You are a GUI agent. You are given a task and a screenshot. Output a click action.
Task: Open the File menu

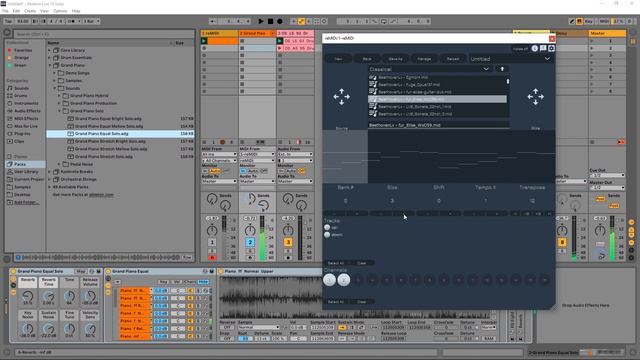pyautogui.click(x=5, y=11)
